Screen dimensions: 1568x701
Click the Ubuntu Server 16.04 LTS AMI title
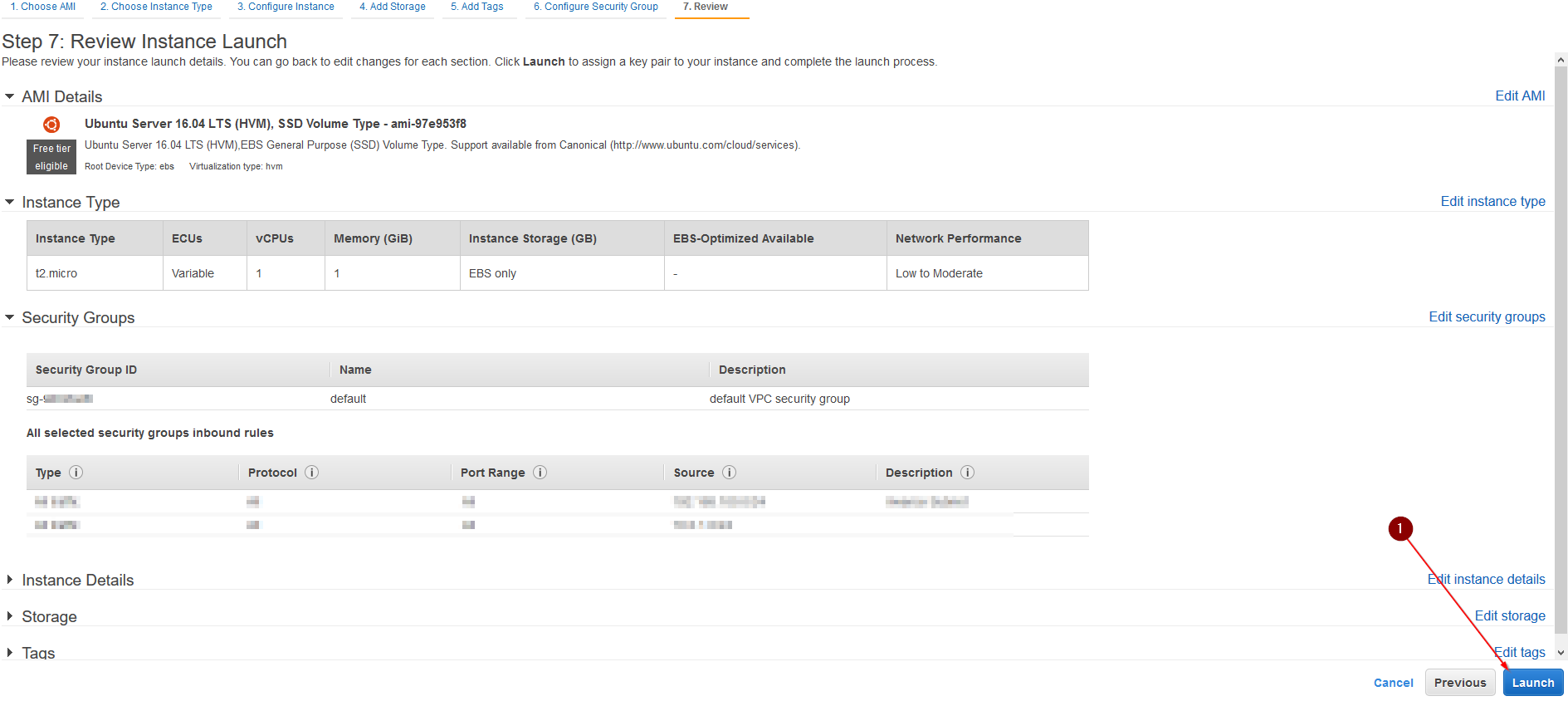276,124
